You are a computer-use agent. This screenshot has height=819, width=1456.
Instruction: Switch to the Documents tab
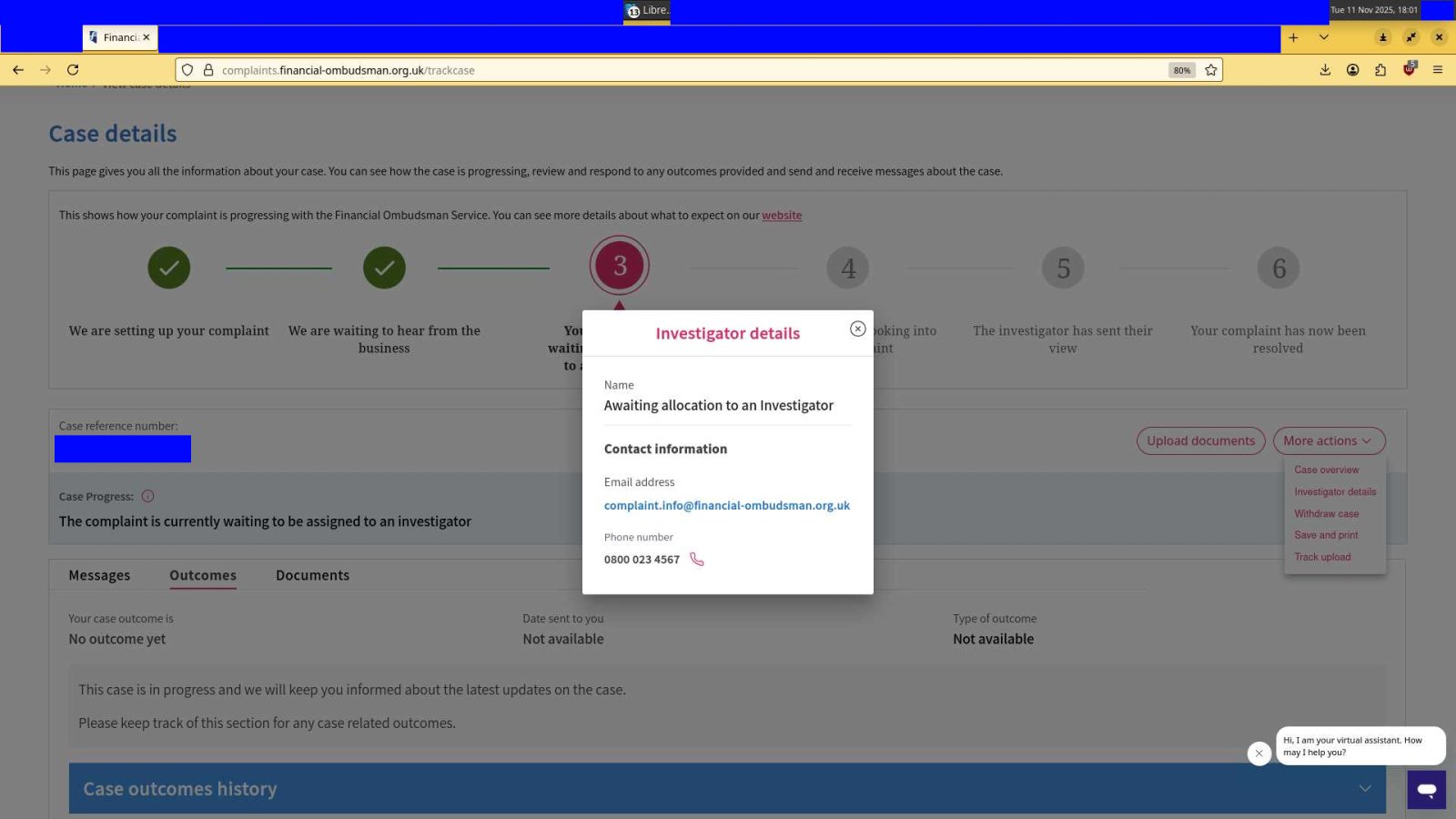(312, 575)
